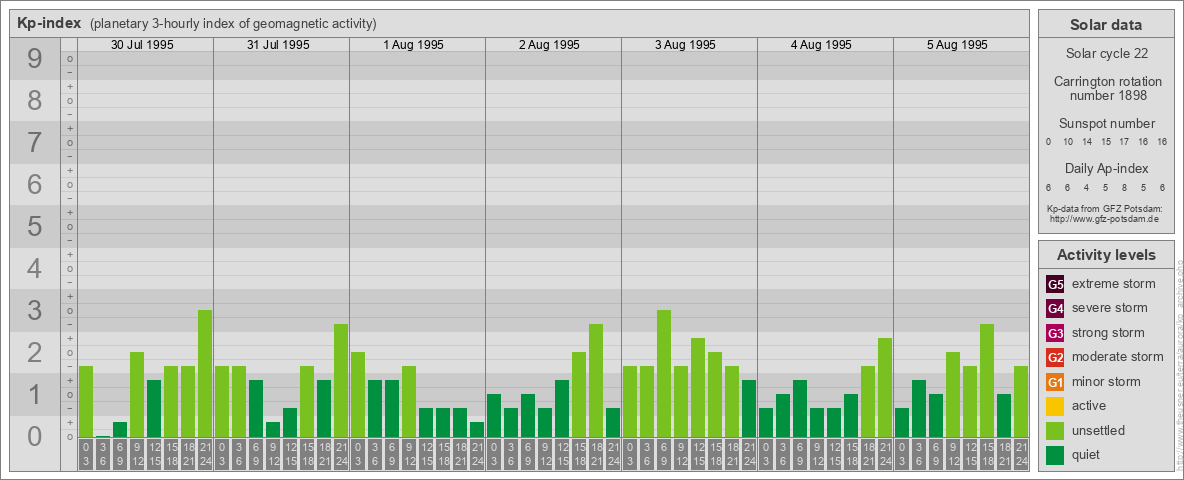The width and height of the screenshot is (1184, 480).
Task: Click 'Carrington rotation number 1898' text
Action: [x=1107, y=88]
